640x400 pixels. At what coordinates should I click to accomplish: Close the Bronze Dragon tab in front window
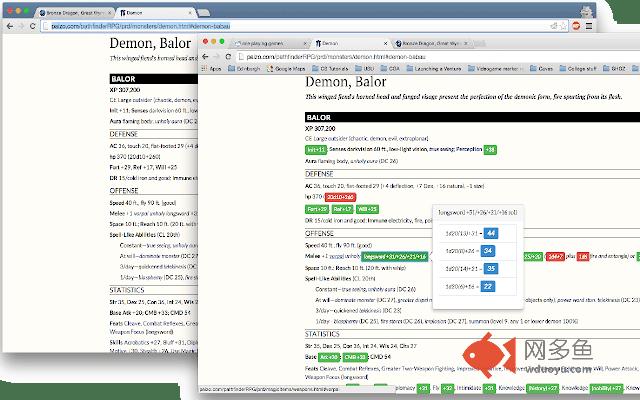[x=466, y=43]
